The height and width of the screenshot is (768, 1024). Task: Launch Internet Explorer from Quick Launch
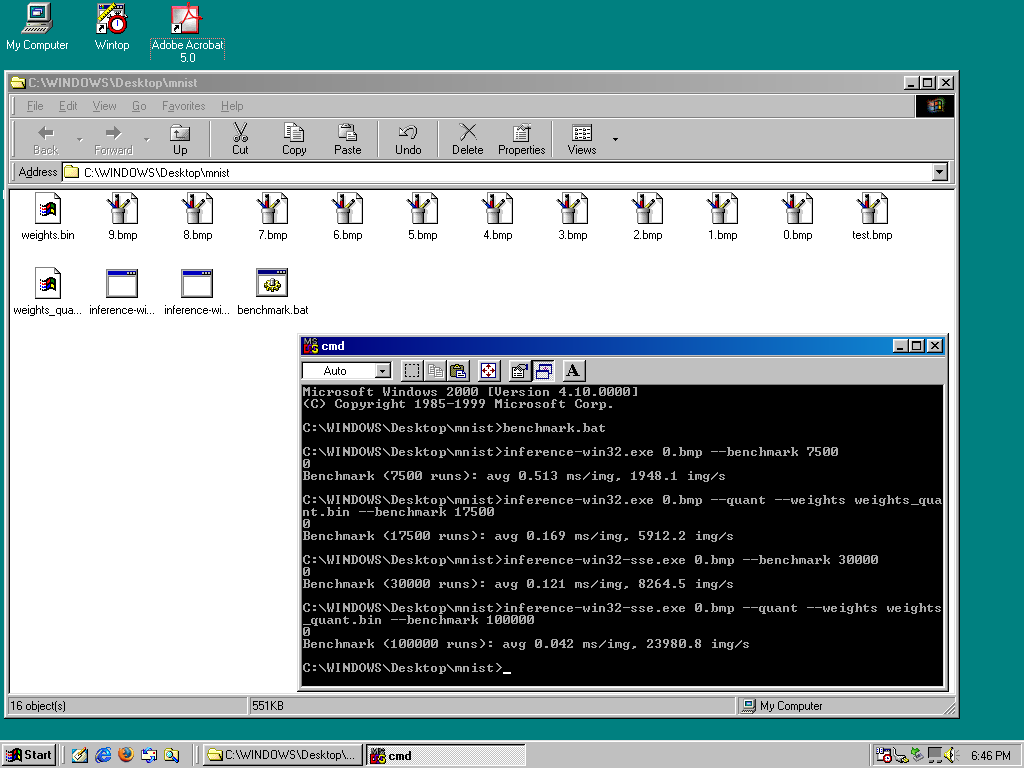click(x=103, y=755)
